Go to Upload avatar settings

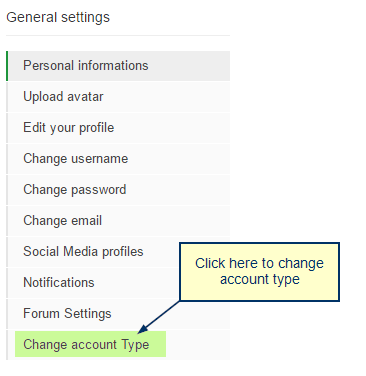pyautogui.click(x=118, y=97)
